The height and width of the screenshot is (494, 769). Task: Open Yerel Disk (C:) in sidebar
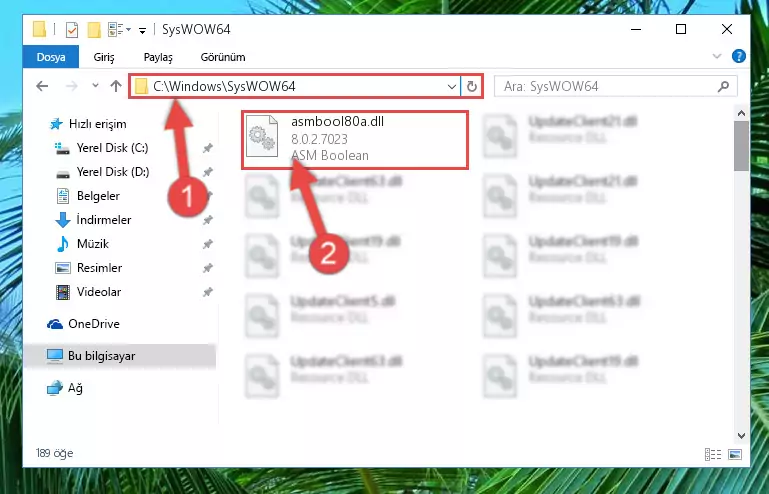[112, 148]
